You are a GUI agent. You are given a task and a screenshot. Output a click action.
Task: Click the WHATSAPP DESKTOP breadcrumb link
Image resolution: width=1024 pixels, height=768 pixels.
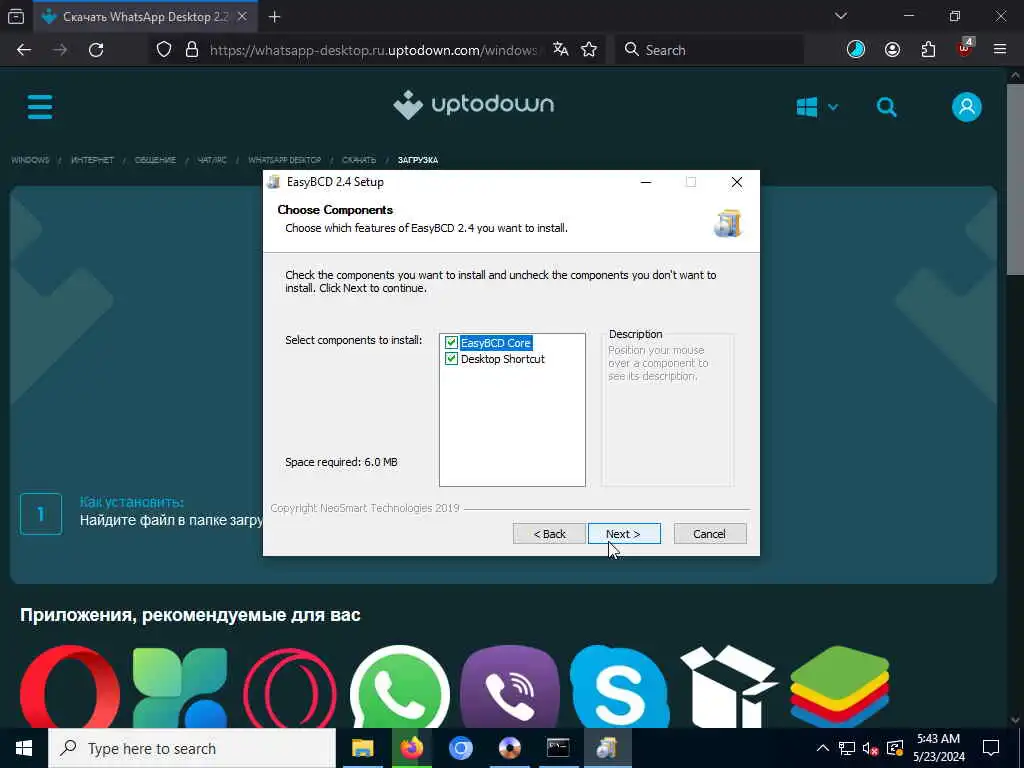pos(284,160)
